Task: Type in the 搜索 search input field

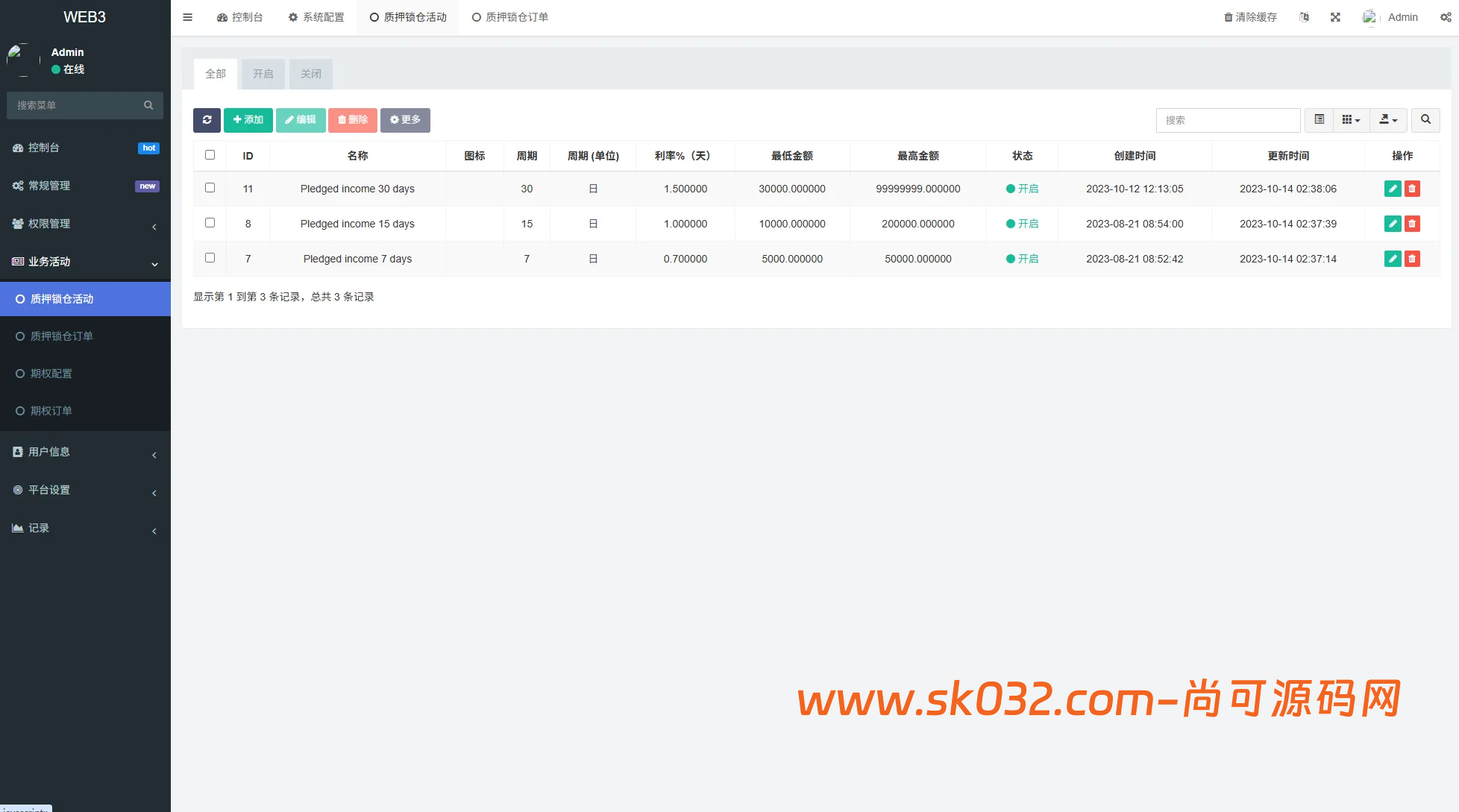Action: (x=1228, y=120)
